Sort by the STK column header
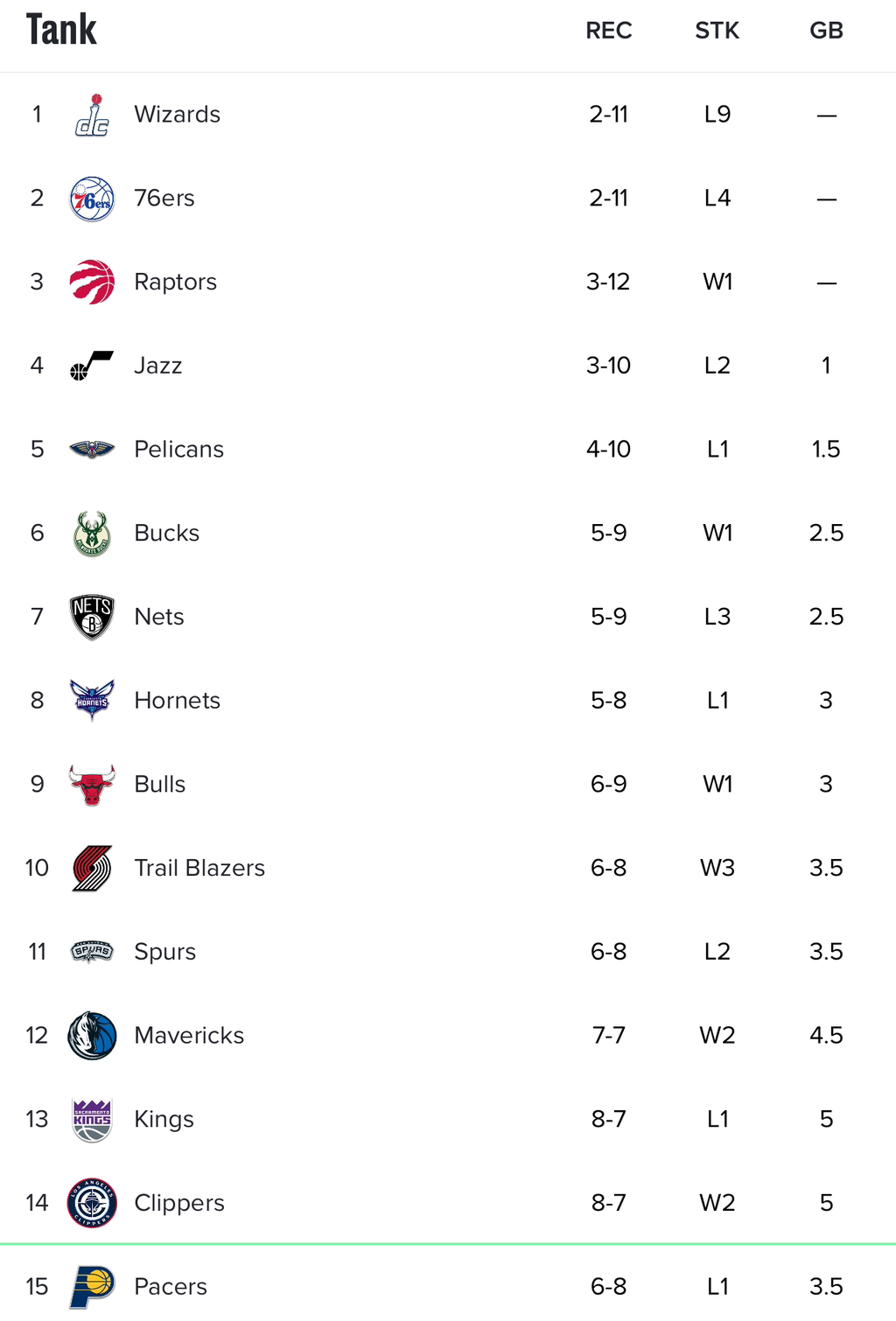Screen dimensions: 896x1321 click(717, 31)
